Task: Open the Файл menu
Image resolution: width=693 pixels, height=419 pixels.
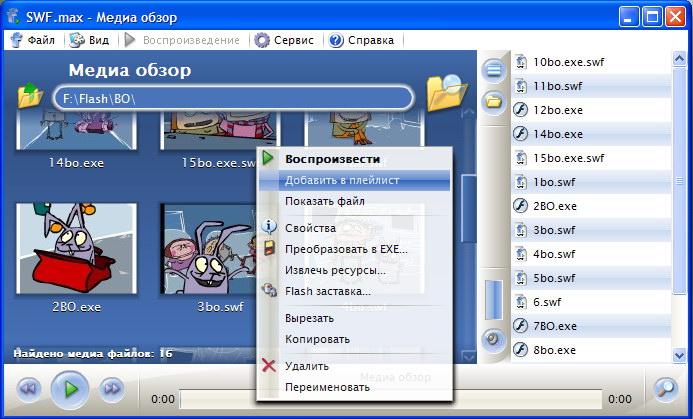Action: coord(33,40)
